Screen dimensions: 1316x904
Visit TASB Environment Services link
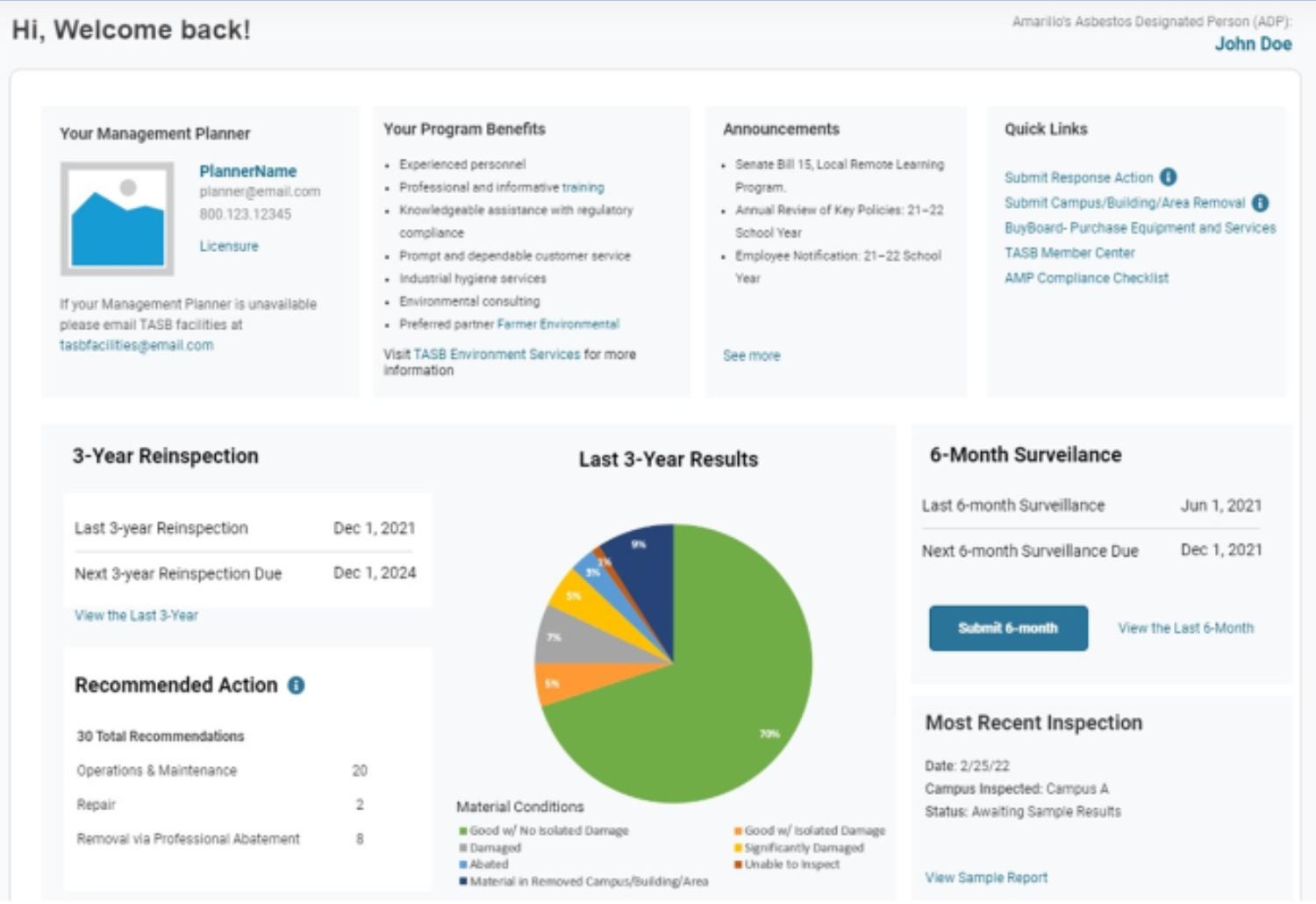tap(496, 355)
